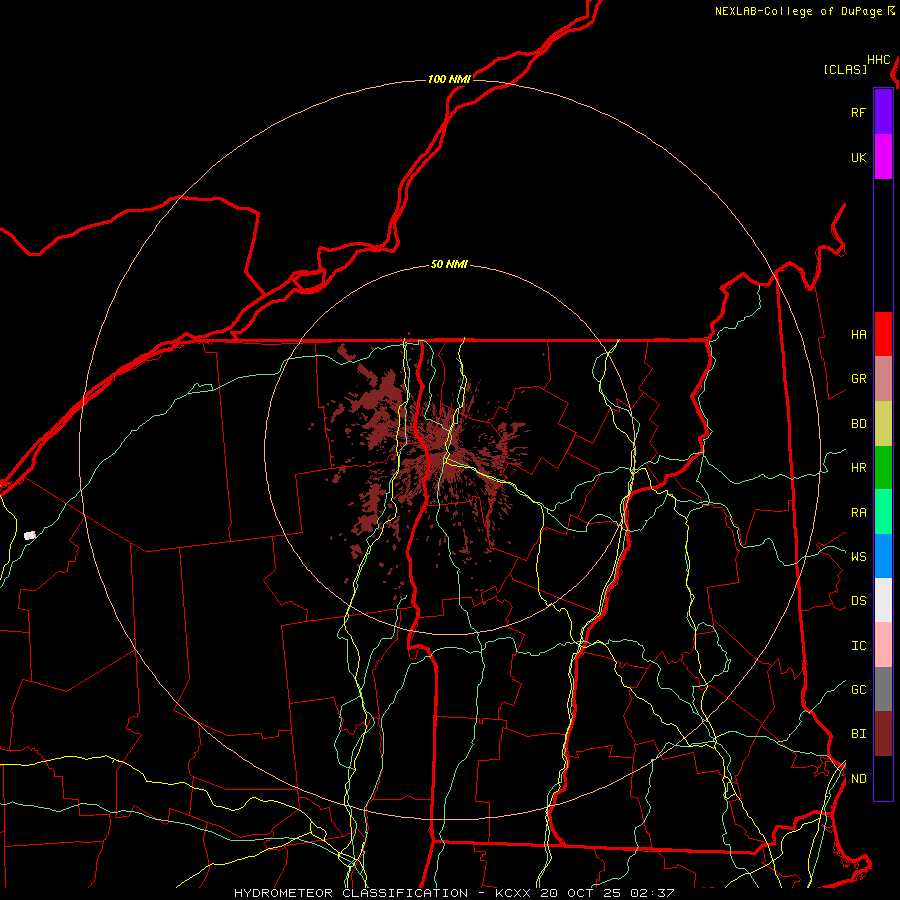Click the HHC product label
The image size is (900, 900).
[878, 60]
